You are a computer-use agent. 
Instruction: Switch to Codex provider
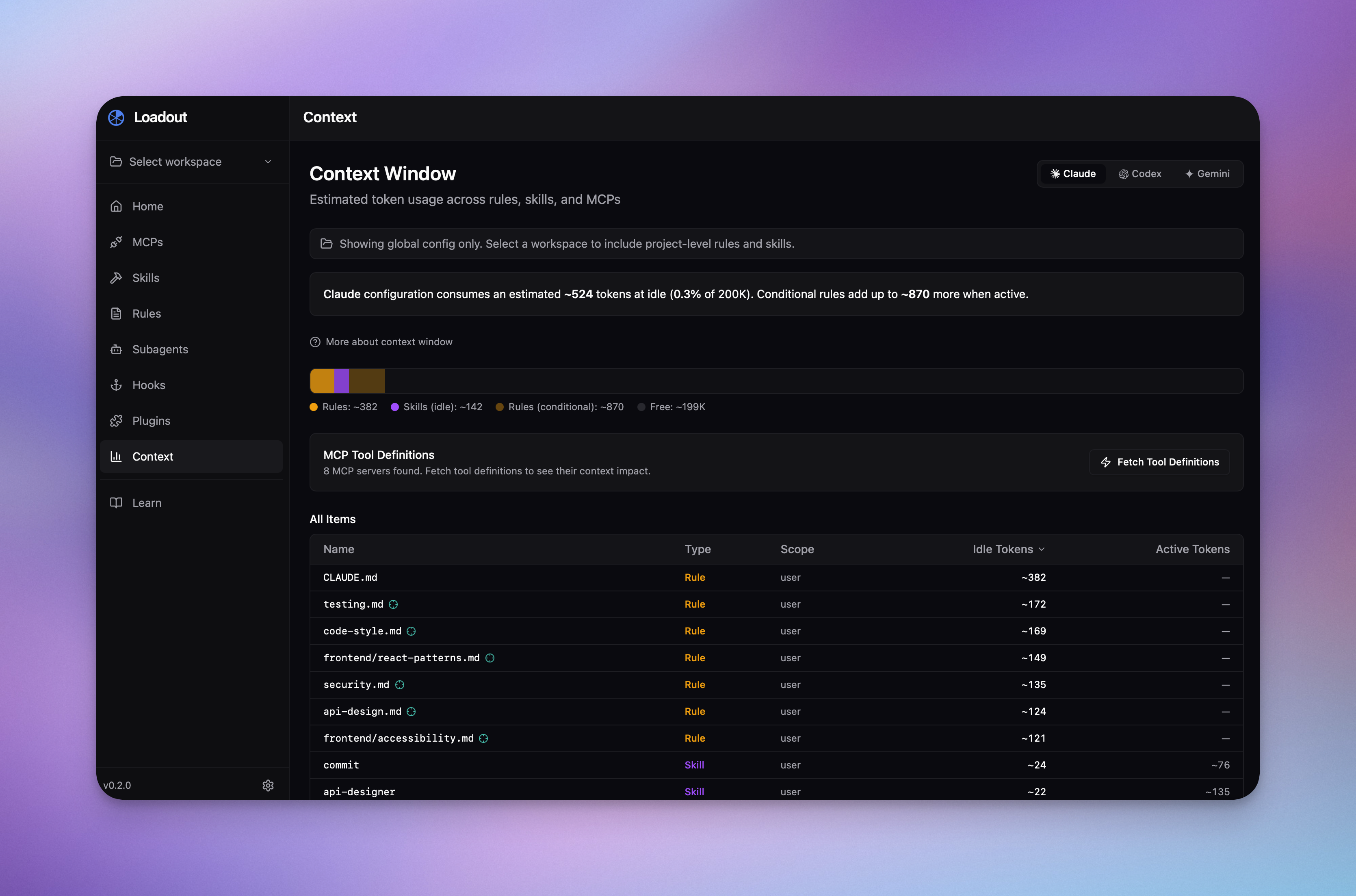tap(1140, 174)
